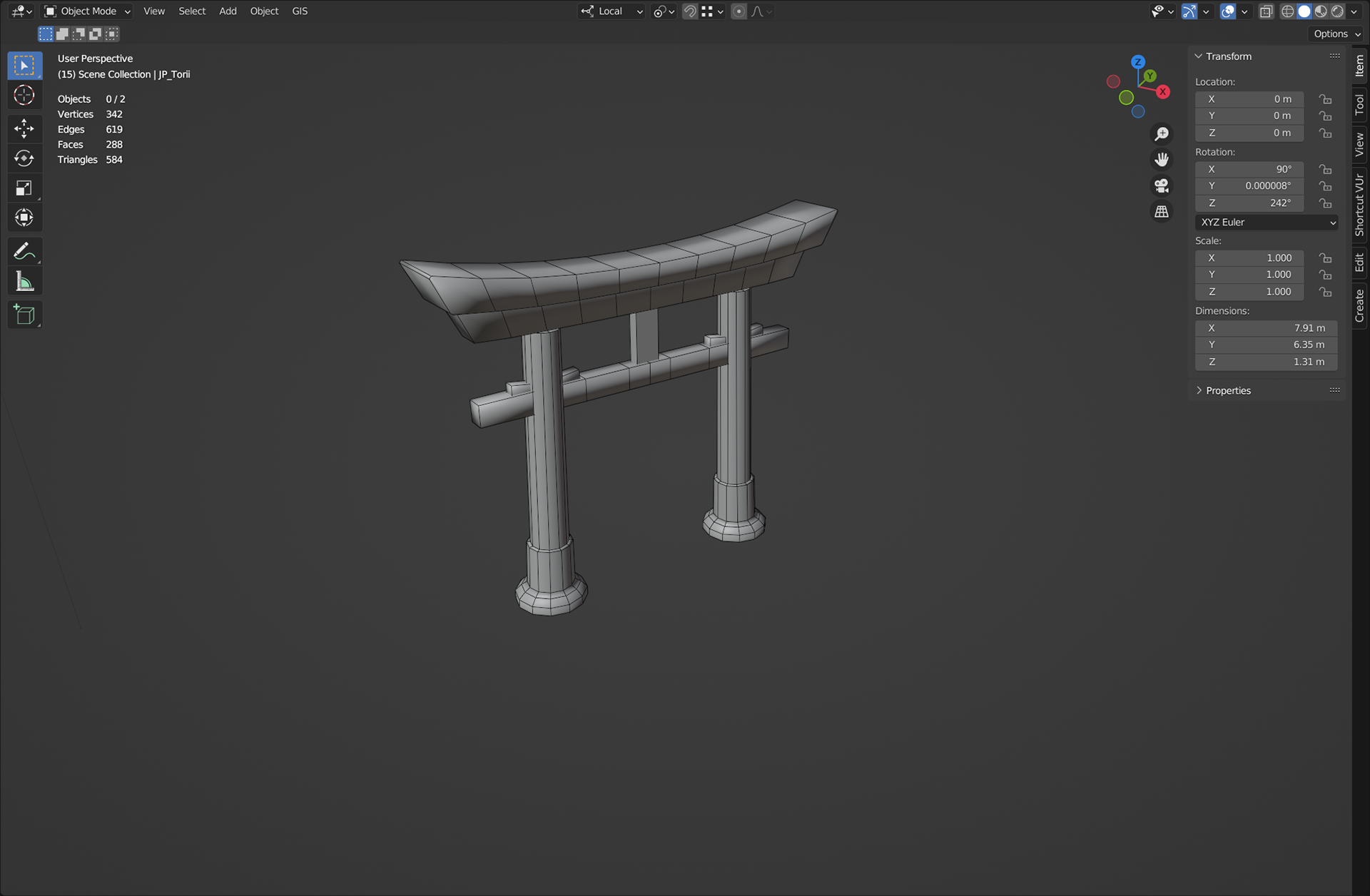
Task: Click the Dimensions X field
Action: tap(1265, 328)
